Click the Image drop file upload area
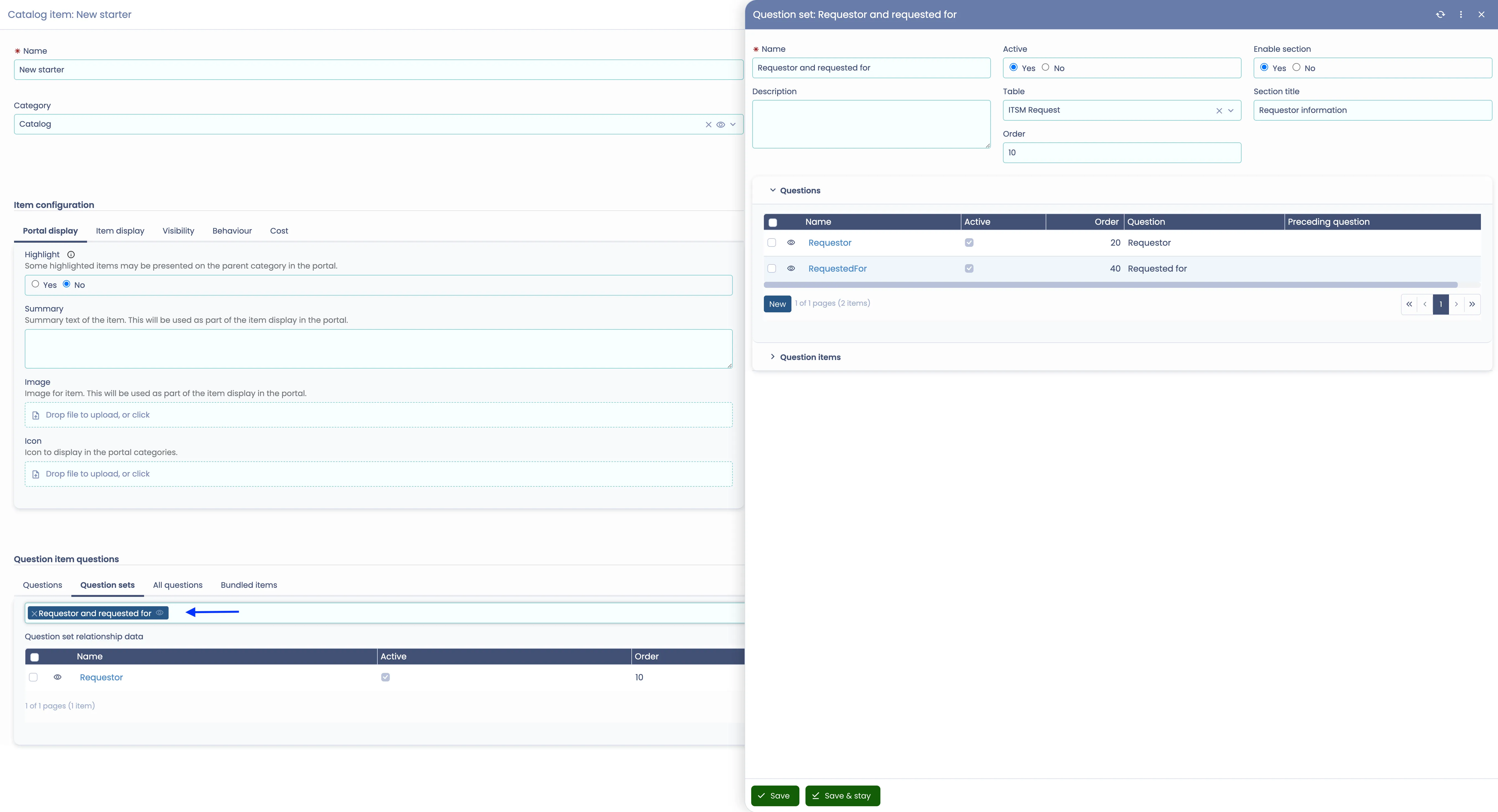 point(378,415)
